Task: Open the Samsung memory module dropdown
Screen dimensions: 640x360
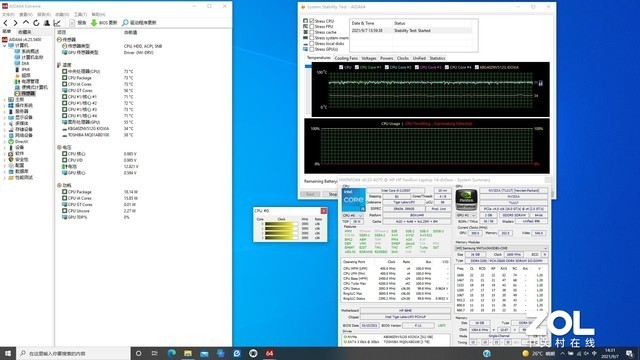Action: (x=501, y=248)
